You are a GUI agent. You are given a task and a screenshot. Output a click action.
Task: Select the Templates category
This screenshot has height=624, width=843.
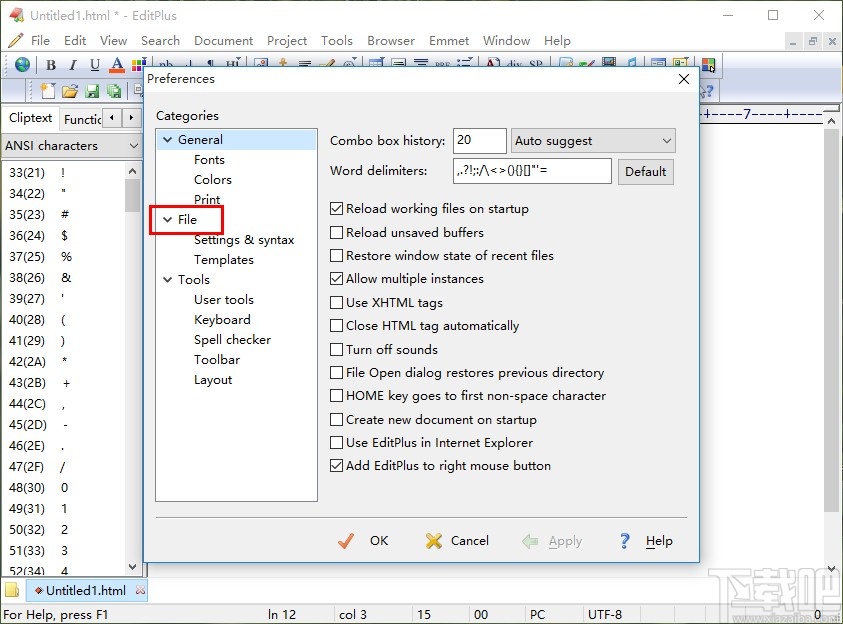point(224,260)
